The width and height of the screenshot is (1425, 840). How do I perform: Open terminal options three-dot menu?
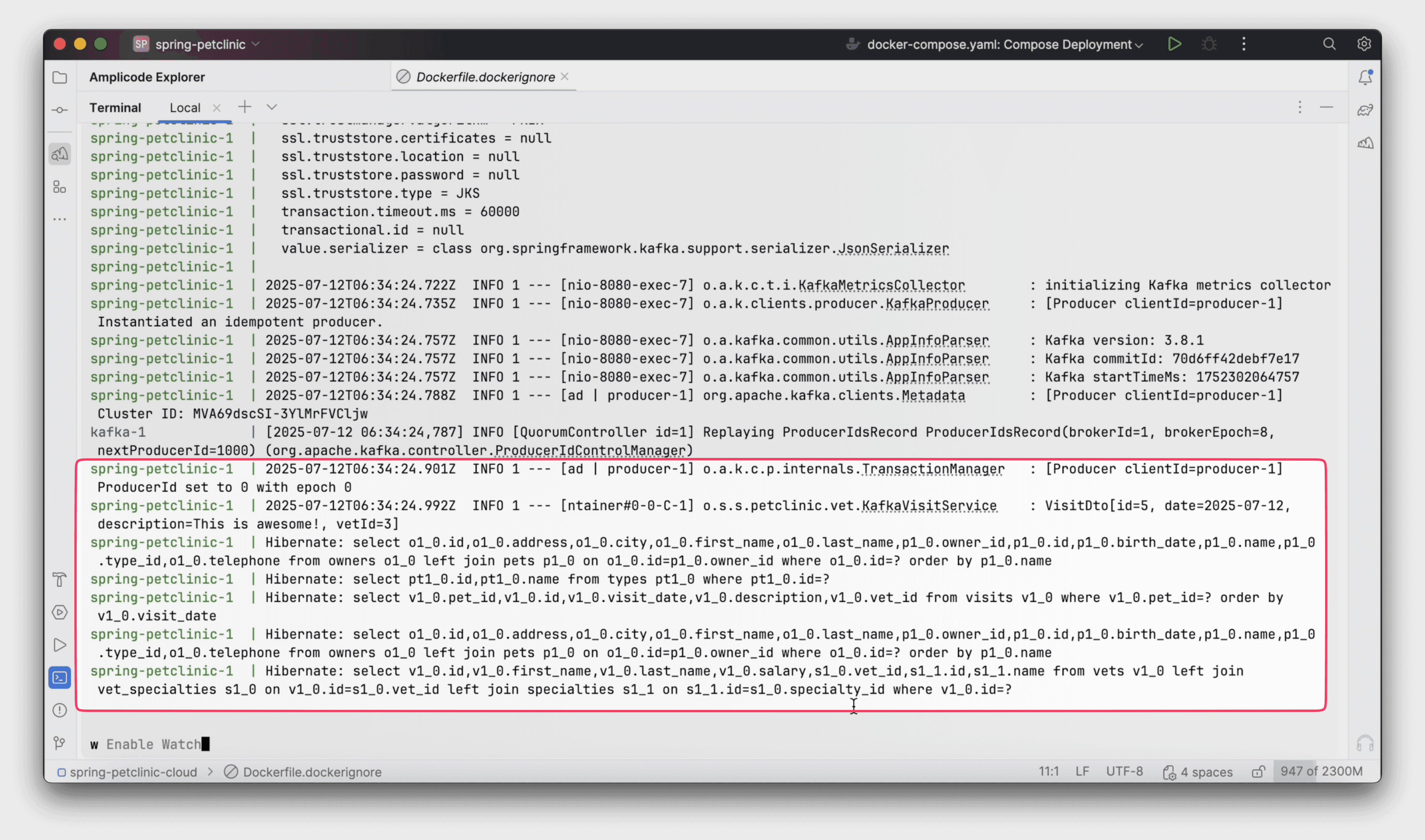(1300, 107)
